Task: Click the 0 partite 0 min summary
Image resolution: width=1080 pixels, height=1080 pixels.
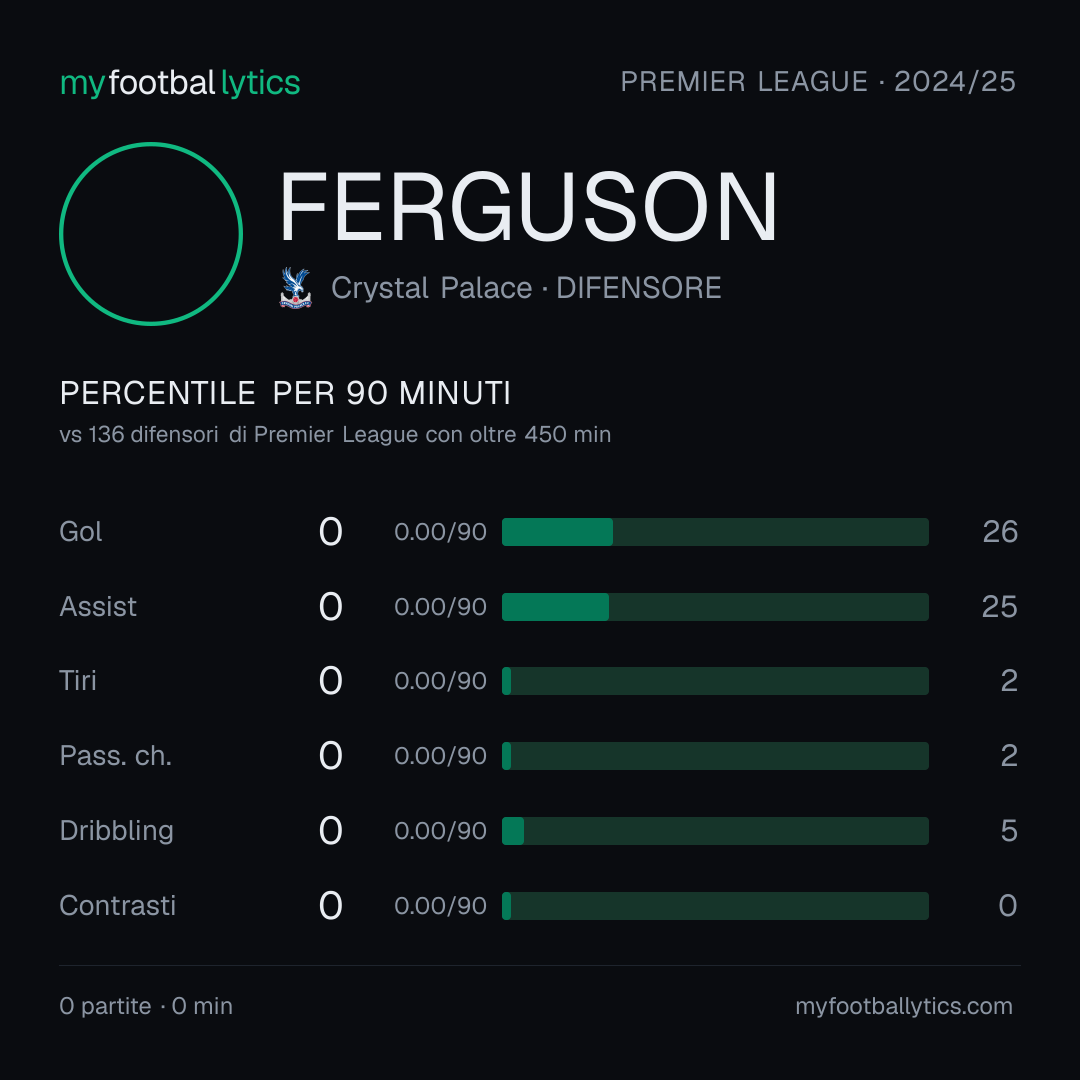Action: pos(146,1006)
